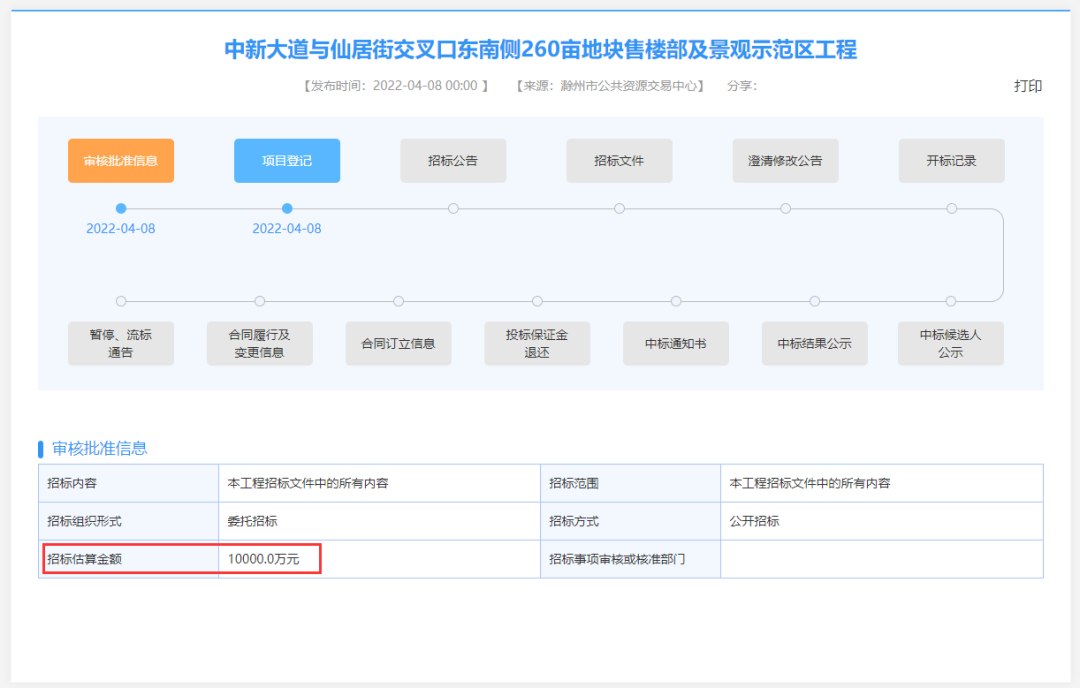Open 中标候选人公示 step
The image size is (1080, 688).
click(x=950, y=343)
